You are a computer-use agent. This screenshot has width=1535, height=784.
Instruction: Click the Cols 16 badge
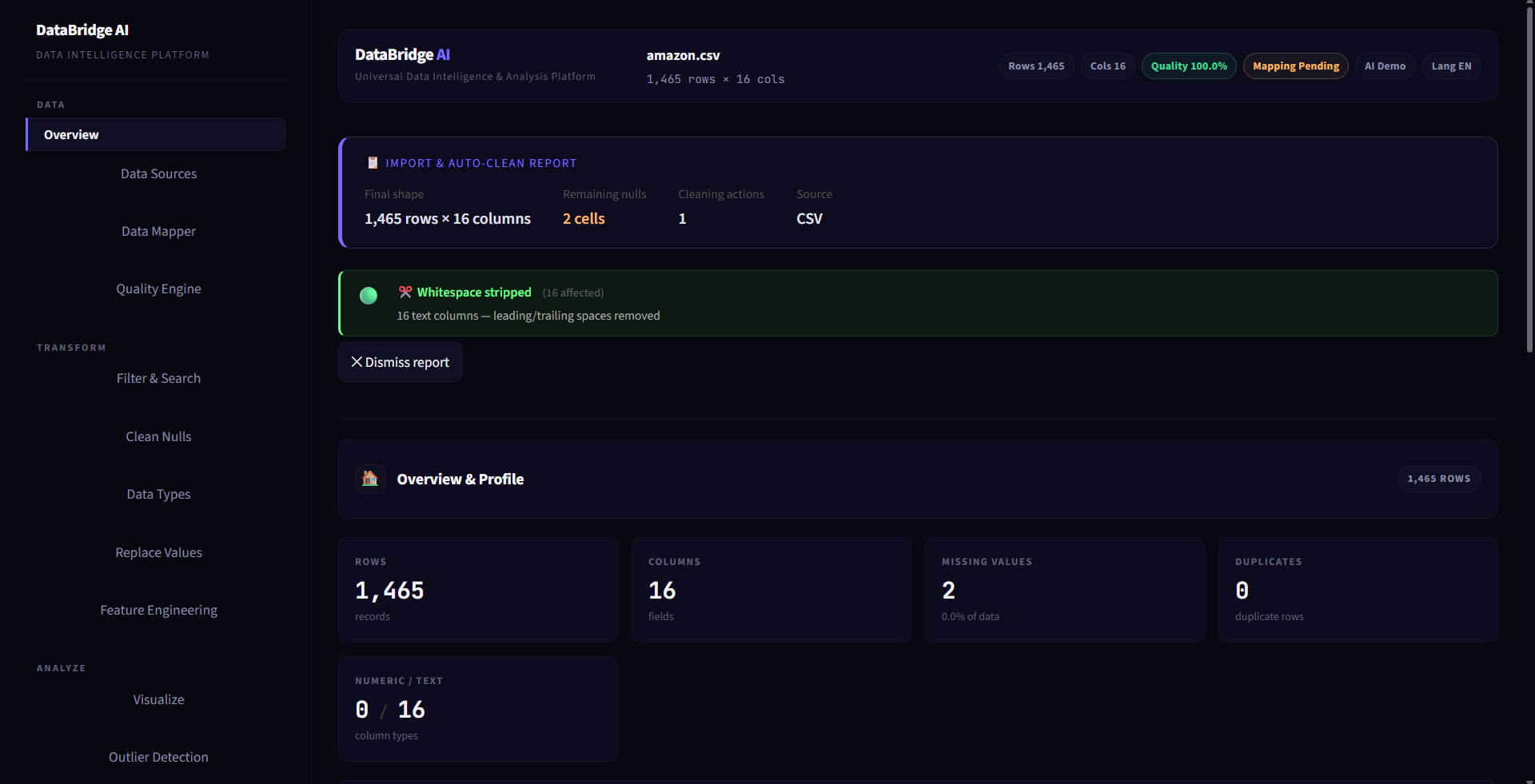[1108, 66]
